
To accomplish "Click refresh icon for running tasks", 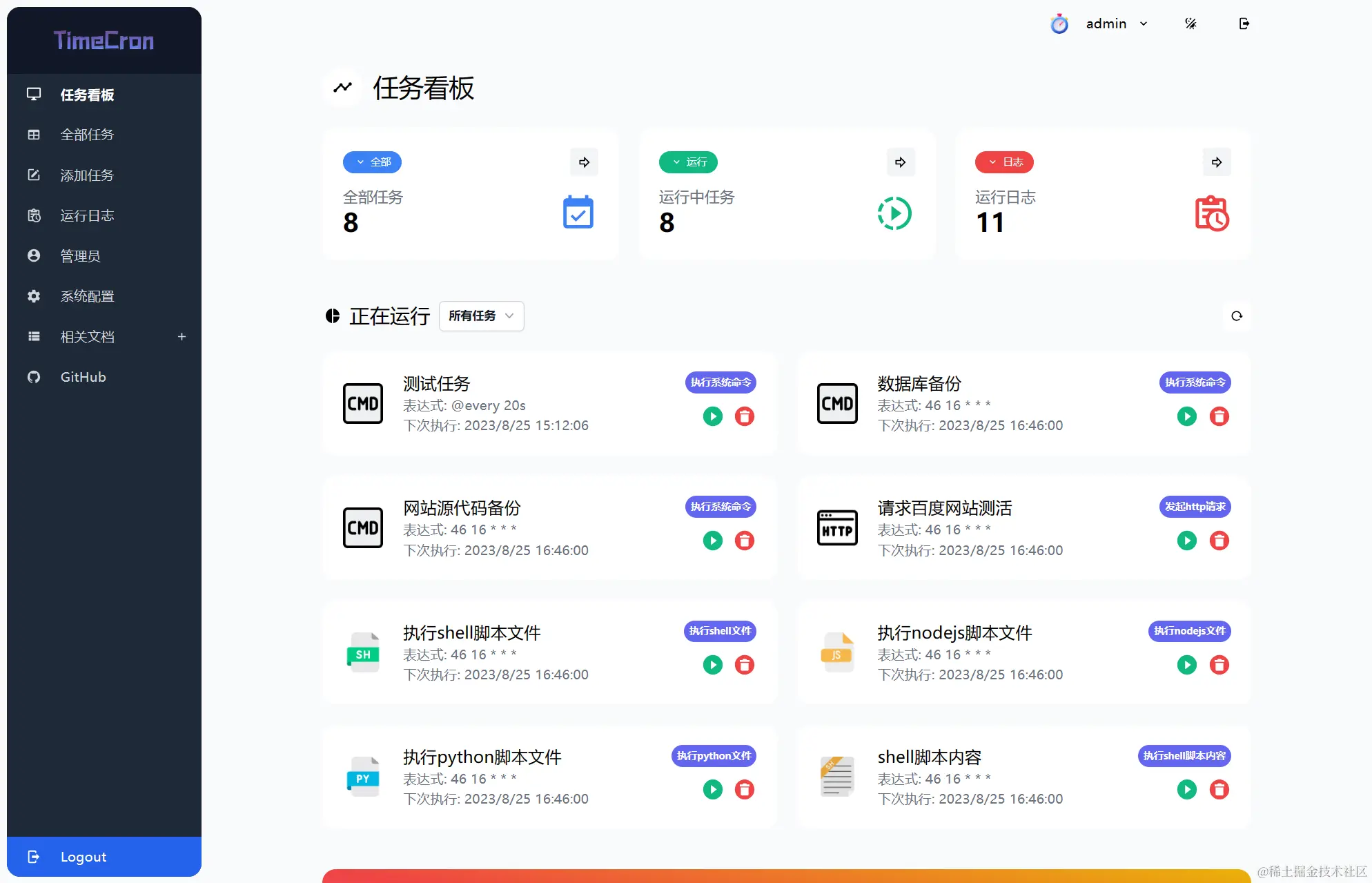I will tap(1236, 316).
